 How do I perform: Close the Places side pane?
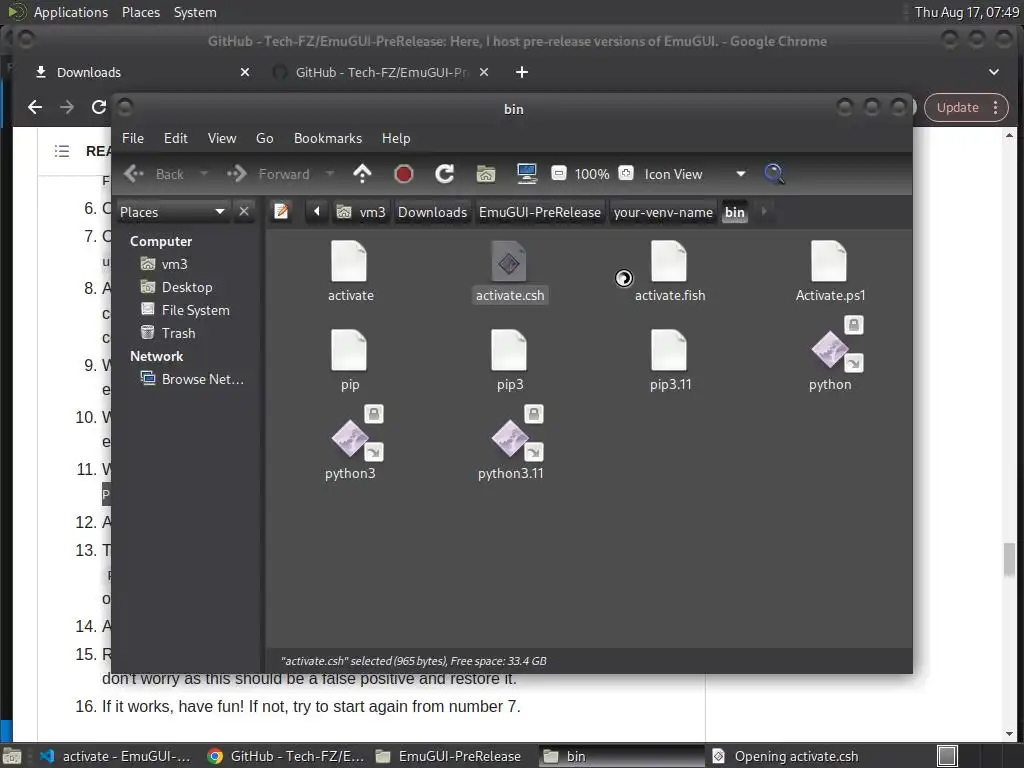[244, 212]
